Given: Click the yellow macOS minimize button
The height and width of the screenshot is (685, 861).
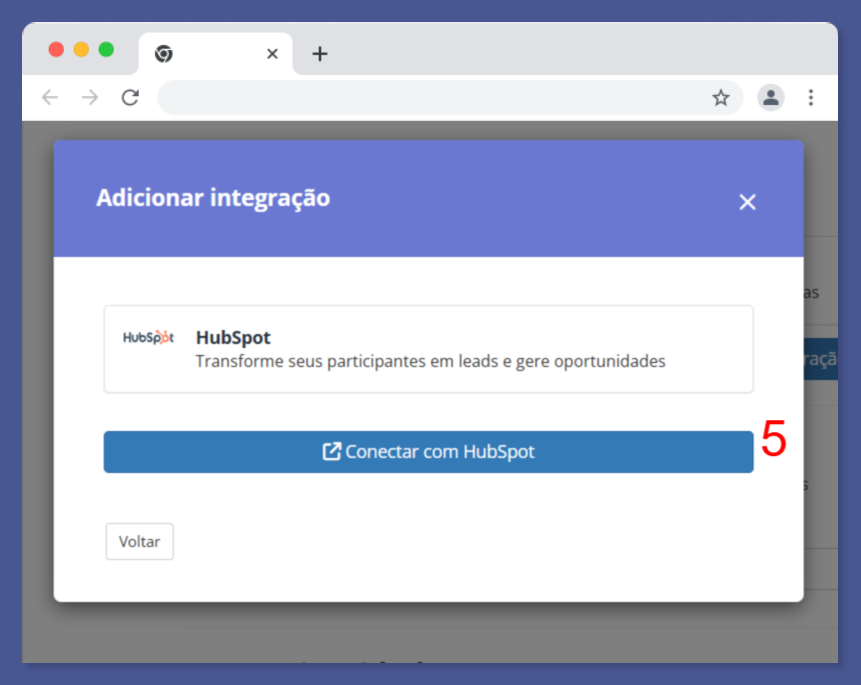Looking at the screenshot, I should click(x=81, y=49).
